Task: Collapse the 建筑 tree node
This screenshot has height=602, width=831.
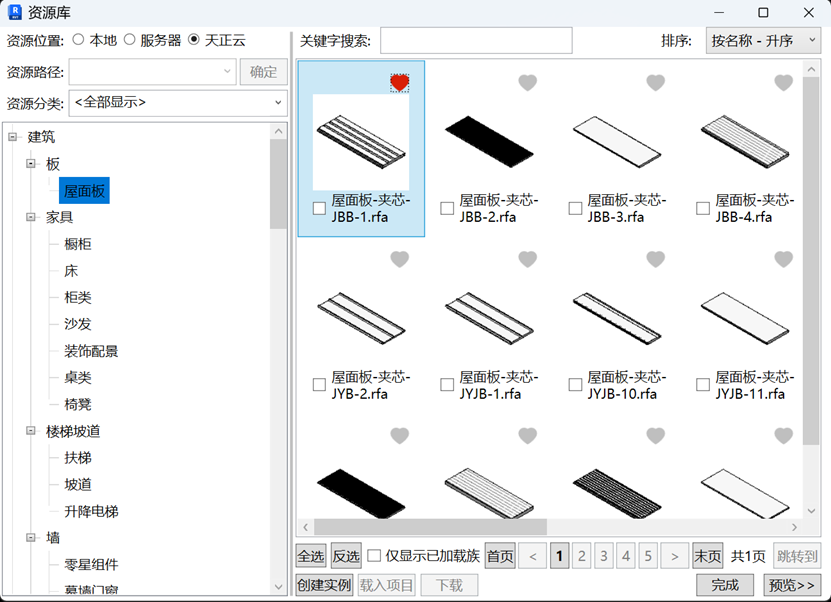Action: (13, 137)
